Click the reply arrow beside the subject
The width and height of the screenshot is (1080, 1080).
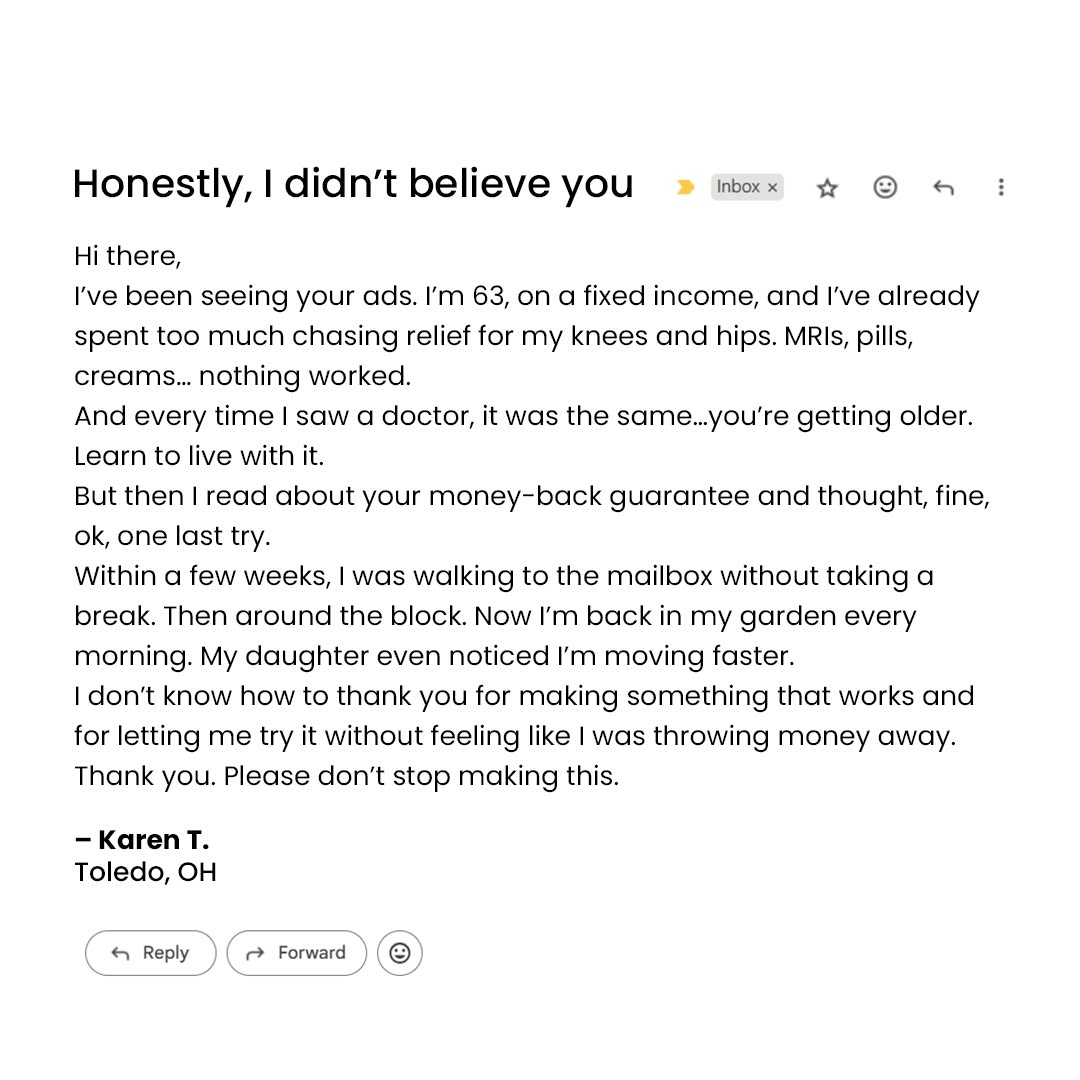coord(943,187)
